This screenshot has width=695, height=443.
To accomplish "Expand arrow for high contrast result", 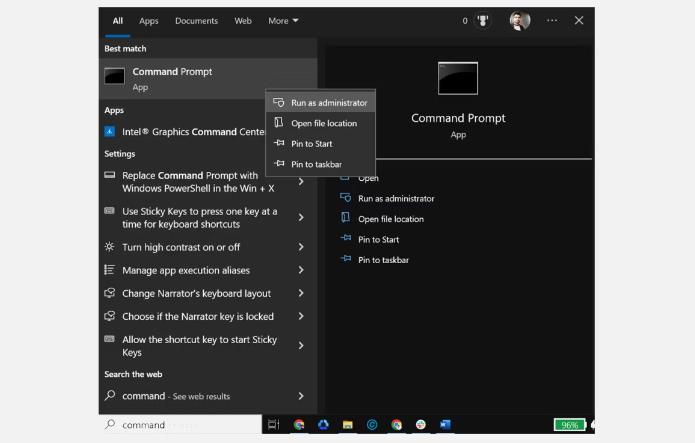I will pos(301,247).
